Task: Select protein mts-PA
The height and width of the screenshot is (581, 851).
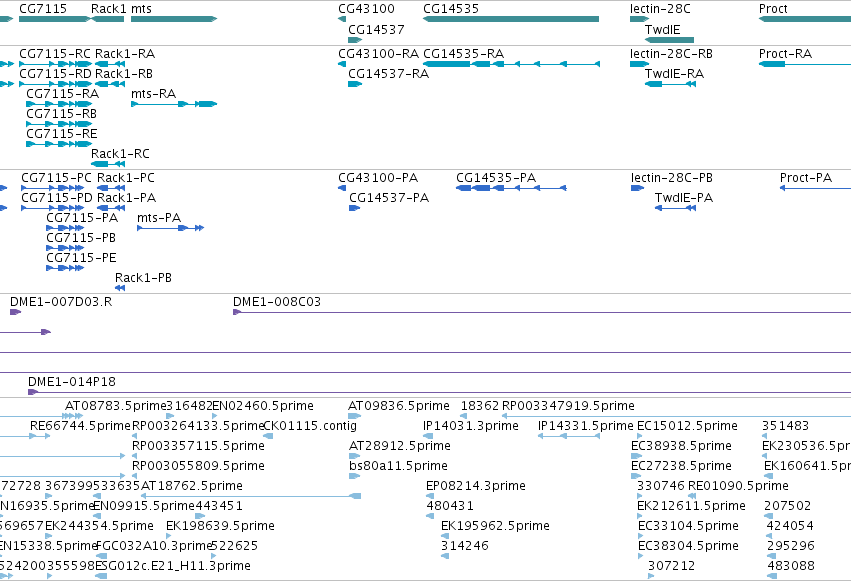Action: [159, 218]
